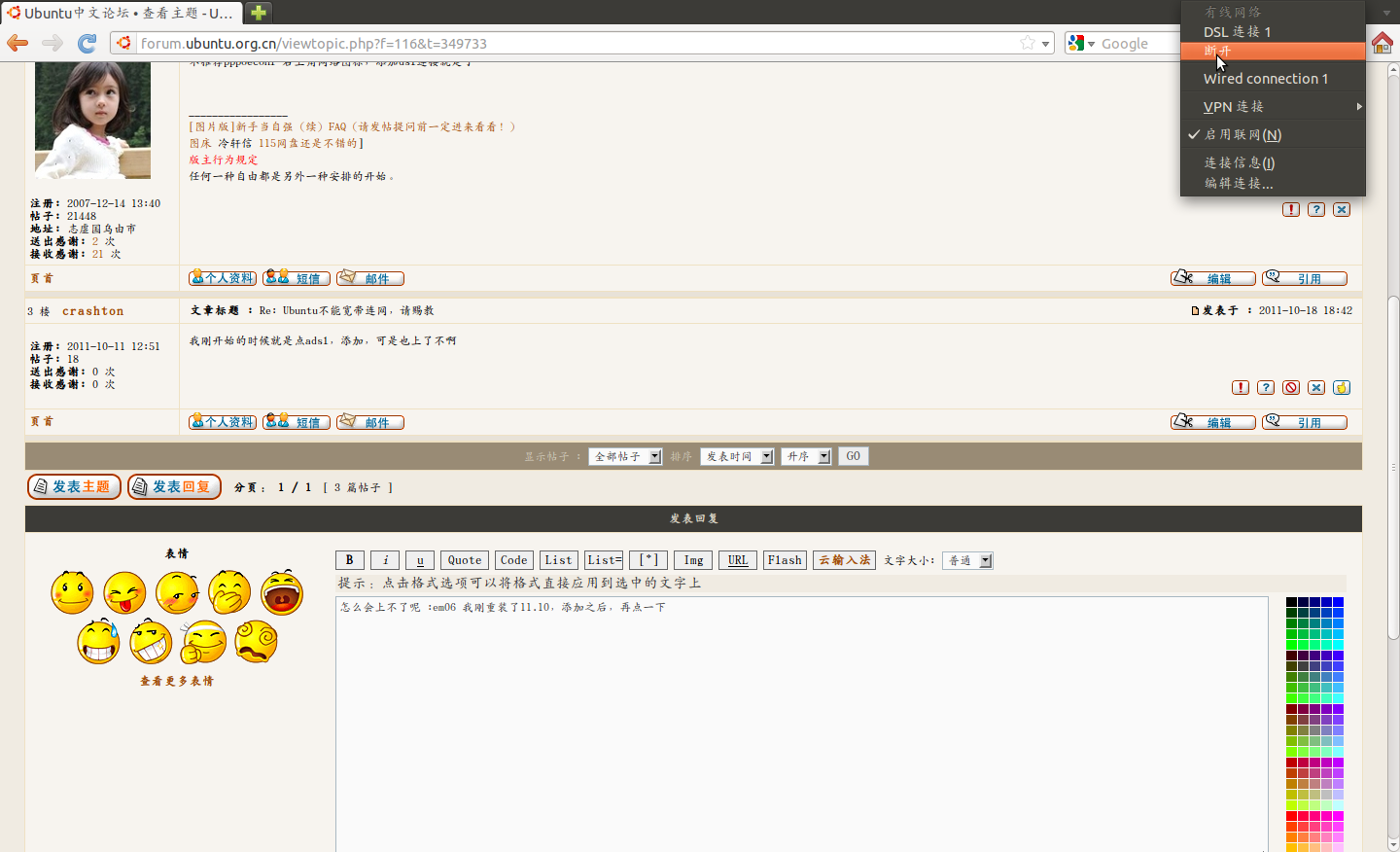Click inside the reply message text area

[x=802, y=724]
